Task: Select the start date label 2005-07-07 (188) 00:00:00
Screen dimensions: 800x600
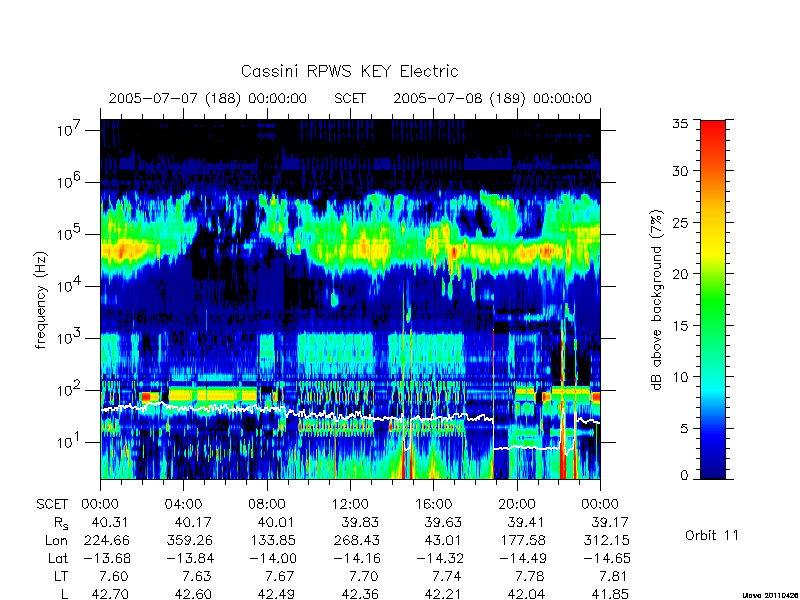Action: tap(208, 98)
